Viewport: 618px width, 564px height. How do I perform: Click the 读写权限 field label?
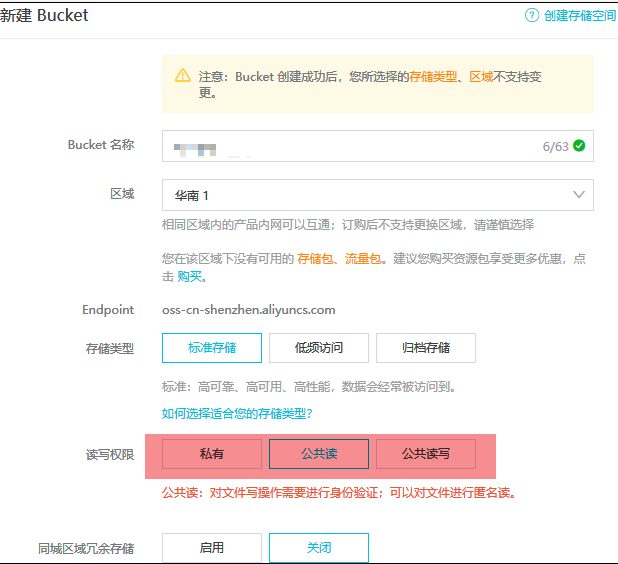click(110, 454)
